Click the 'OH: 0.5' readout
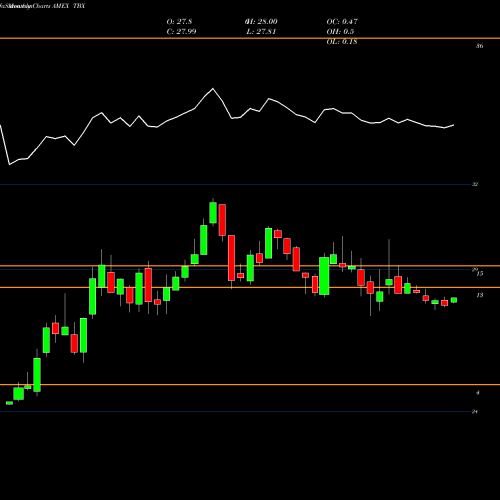 tap(340, 32)
